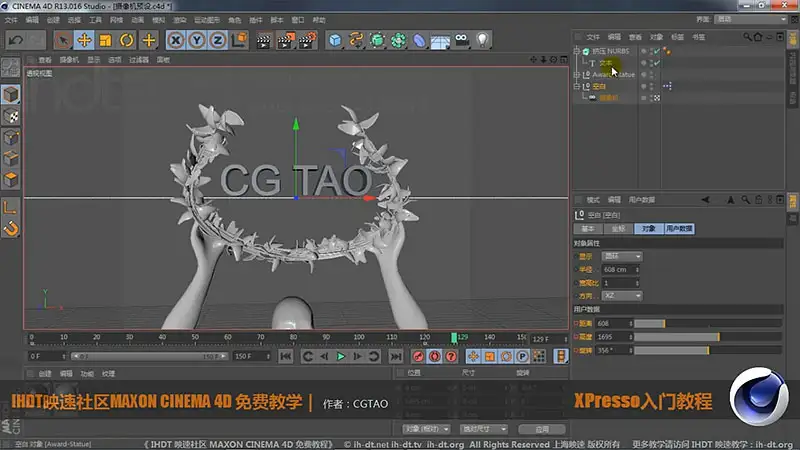Click the attribute manager back arrow

(x=706, y=199)
